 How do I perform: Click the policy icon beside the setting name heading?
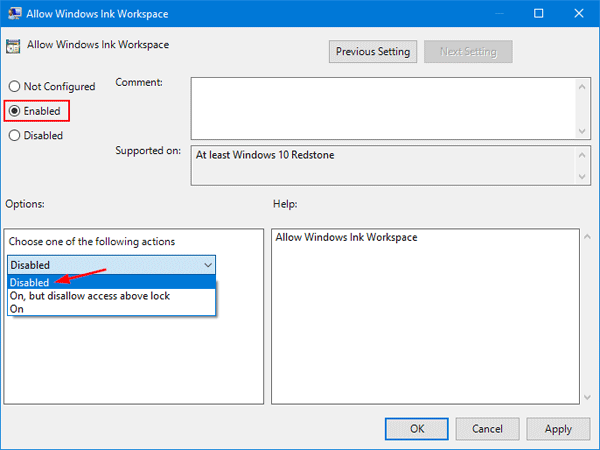pos(14,46)
